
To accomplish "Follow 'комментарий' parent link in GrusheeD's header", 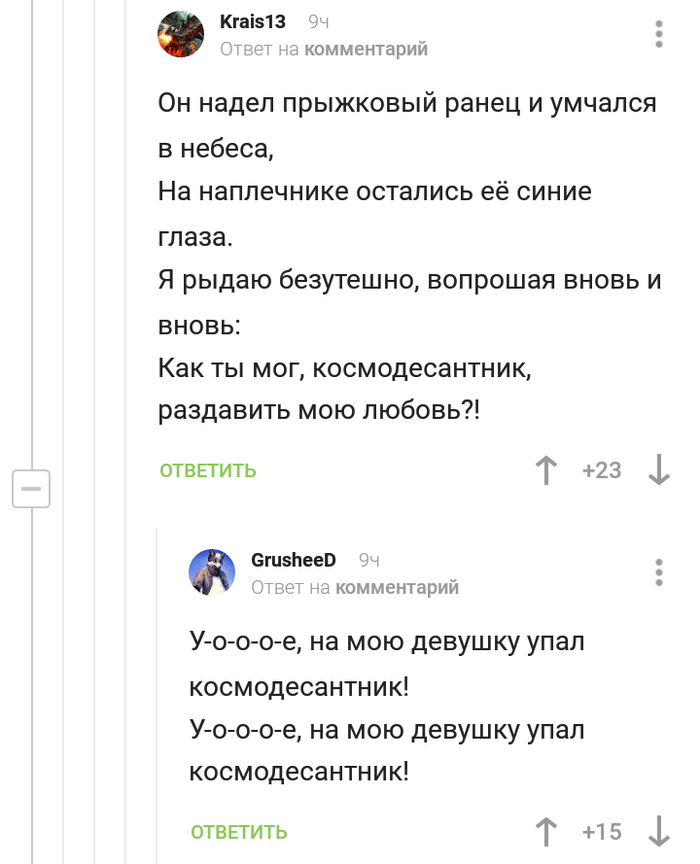I will coord(397,587).
